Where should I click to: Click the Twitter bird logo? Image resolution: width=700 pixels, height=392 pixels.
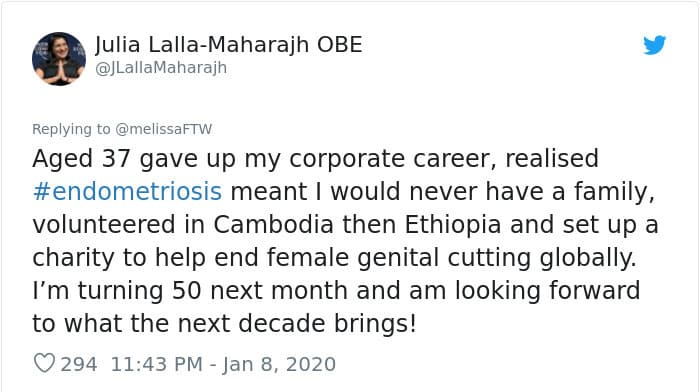pyautogui.click(x=654, y=45)
